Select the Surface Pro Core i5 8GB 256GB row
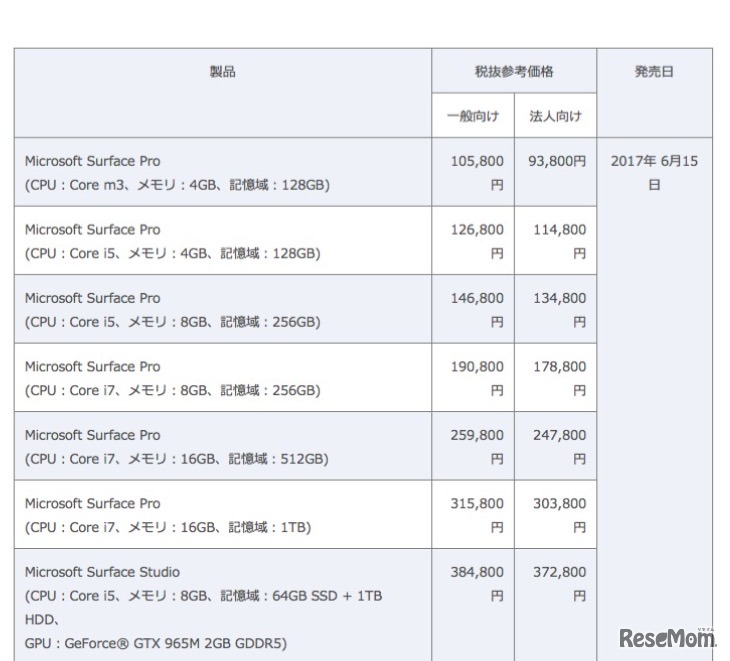730x661 pixels. point(172,310)
